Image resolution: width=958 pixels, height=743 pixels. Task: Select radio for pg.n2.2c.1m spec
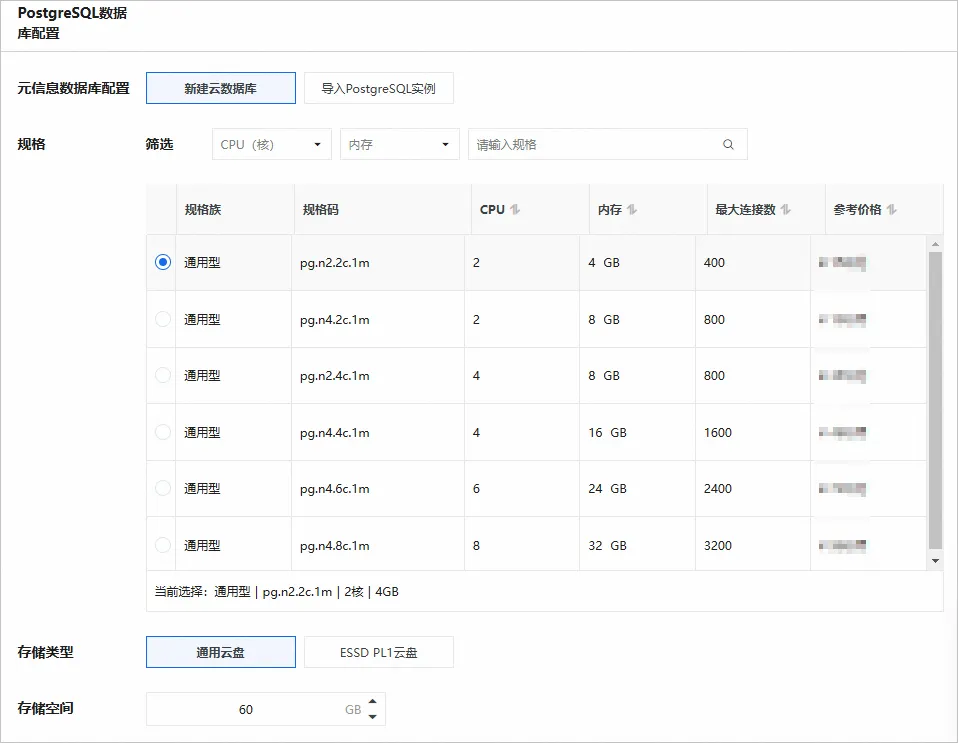(163, 262)
